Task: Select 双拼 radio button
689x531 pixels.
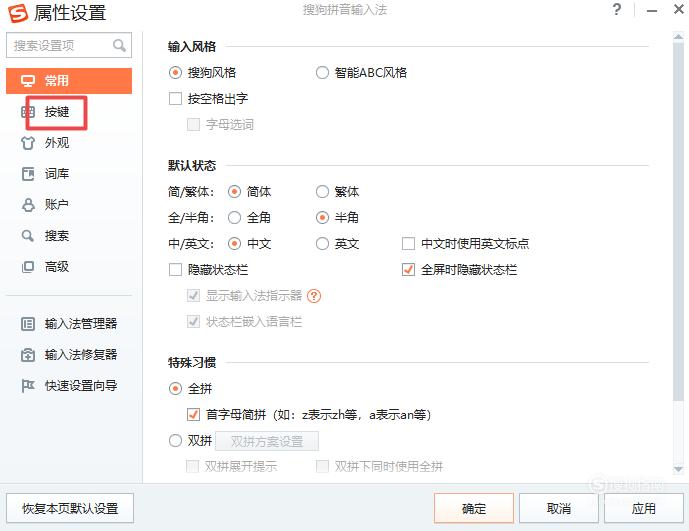Action: click(175, 440)
